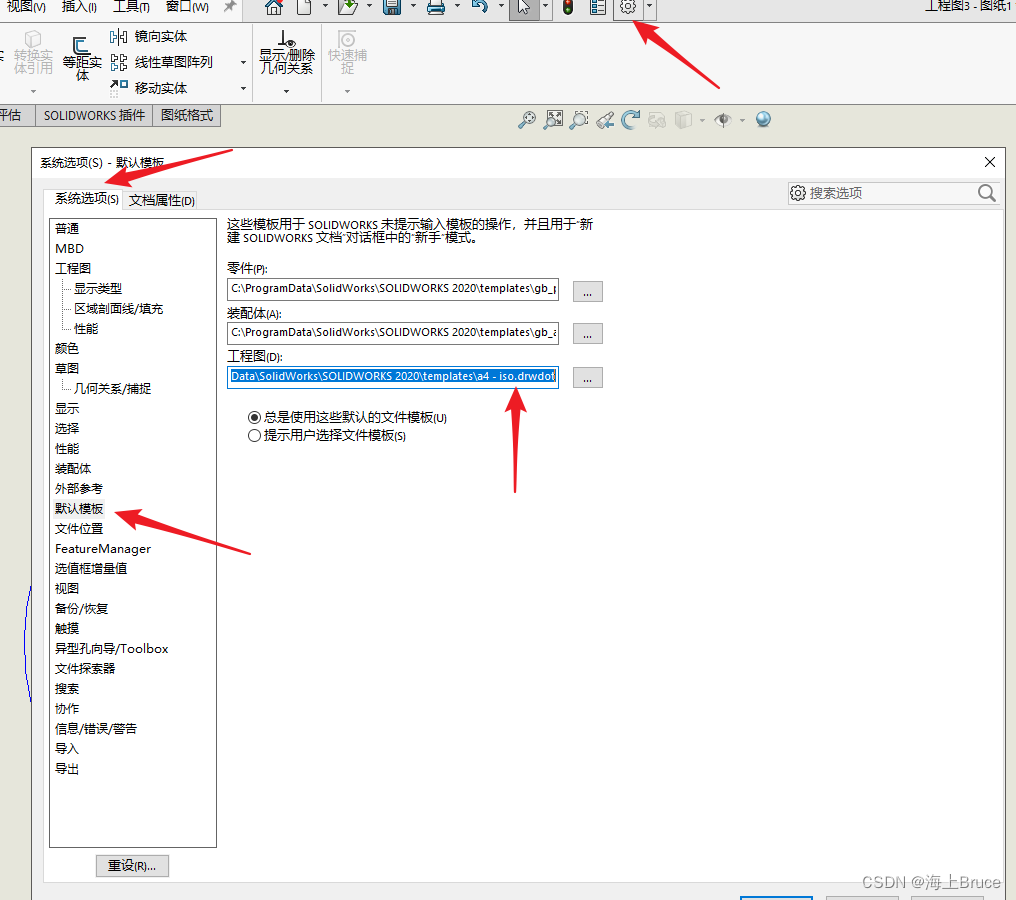Viewport: 1016px width, 900px height.
Task: Click the Search Options input field (搜索选项)
Action: 892,193
